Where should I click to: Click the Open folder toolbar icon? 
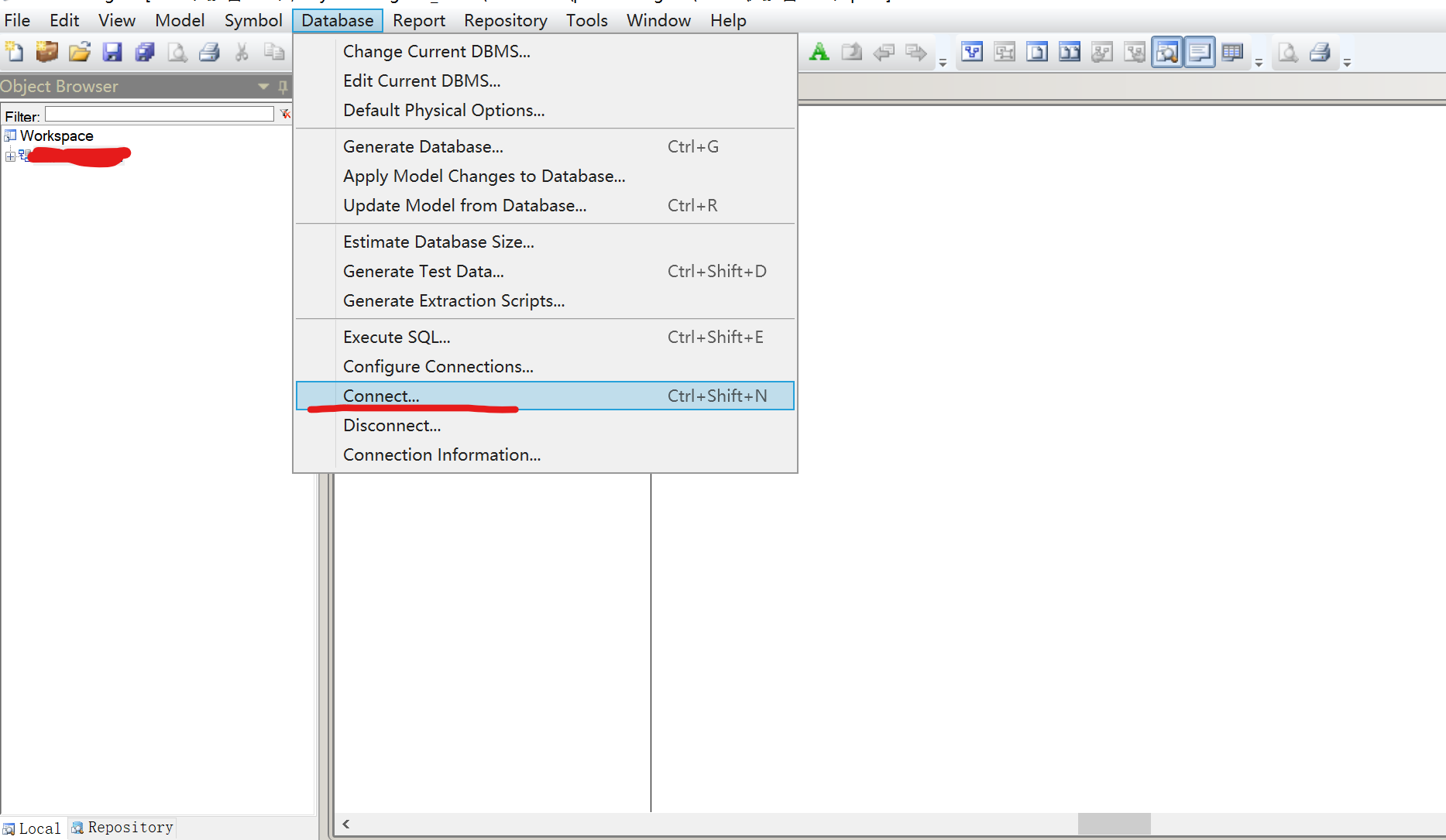(x=80, y=52)
